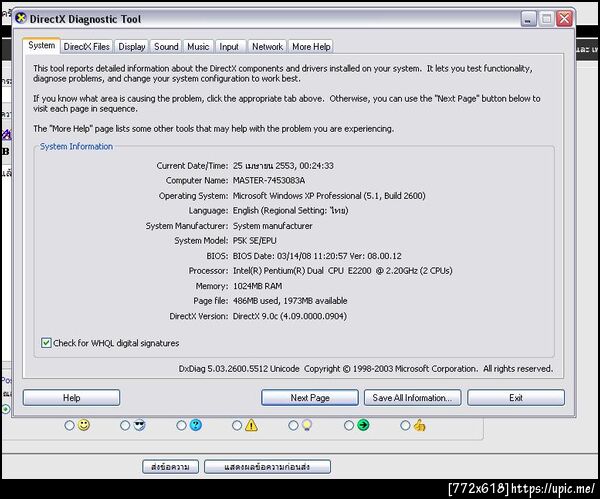Viewport: 600px width, 499px height.
Task: Click the cool sunglasses emoticon icon
Action: coord(140,425)
